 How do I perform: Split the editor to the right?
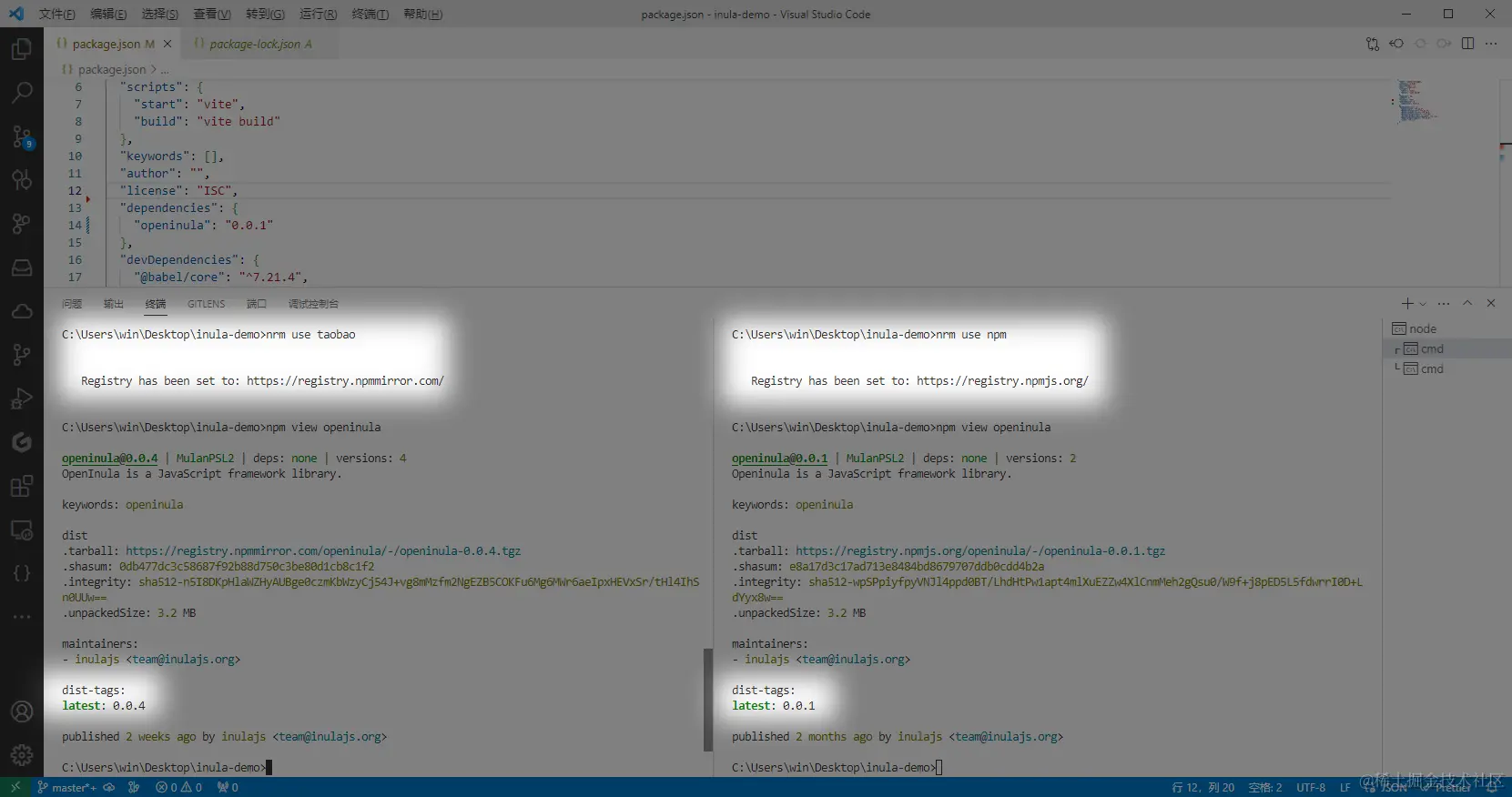click(1467, 44)
